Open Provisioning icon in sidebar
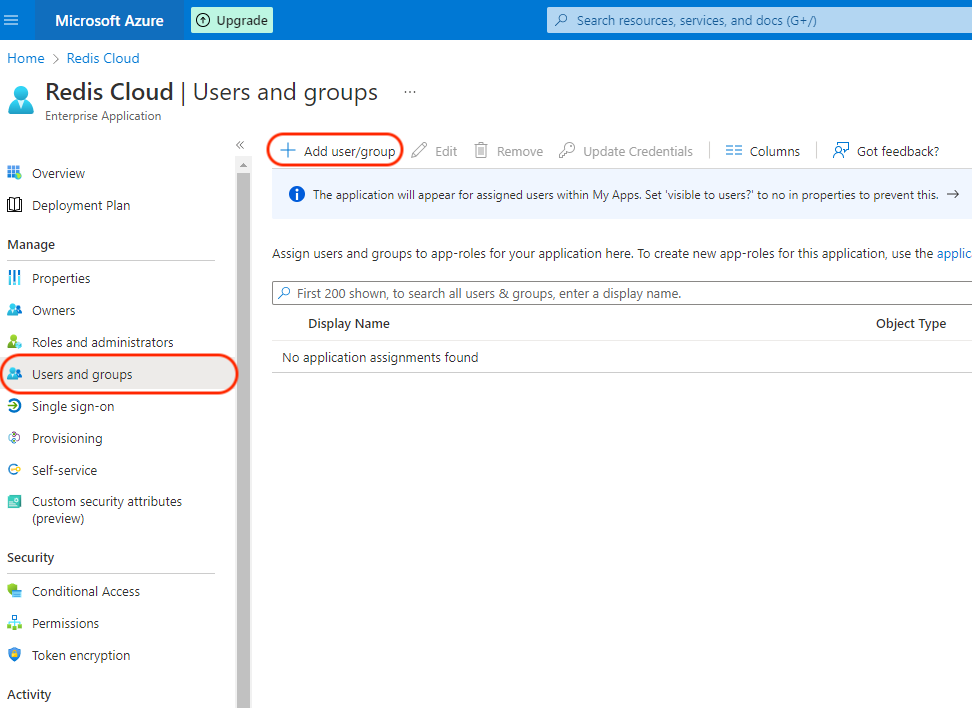Image resolution: width=972 pixels, height=708 pixels. (x=15, y=438)
